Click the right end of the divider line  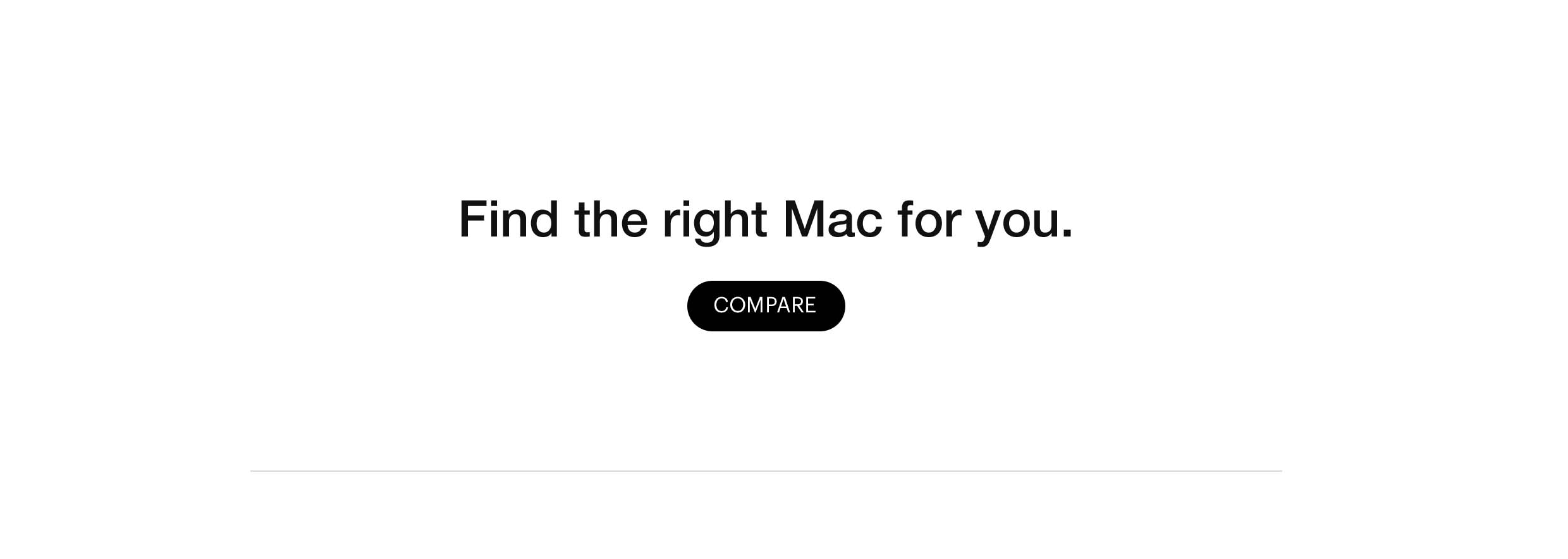click(x=1278, y=471)
